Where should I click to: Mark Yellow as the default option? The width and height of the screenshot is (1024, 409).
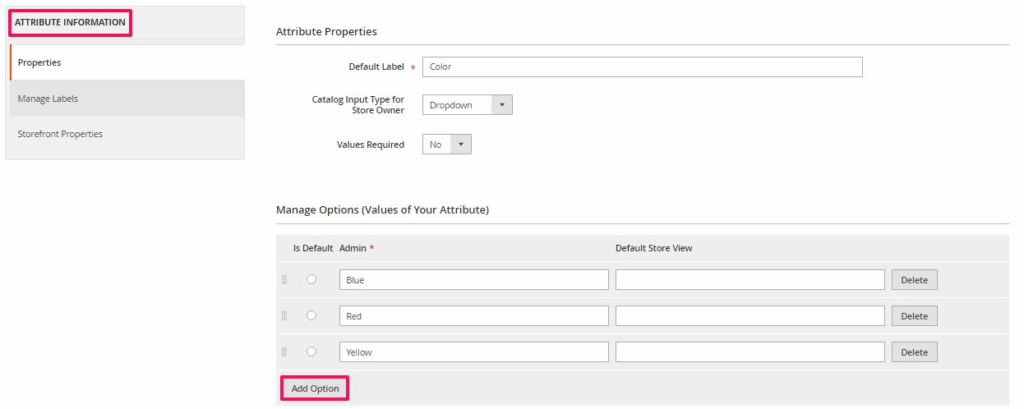pyautogui.click(x=311, y=352)
